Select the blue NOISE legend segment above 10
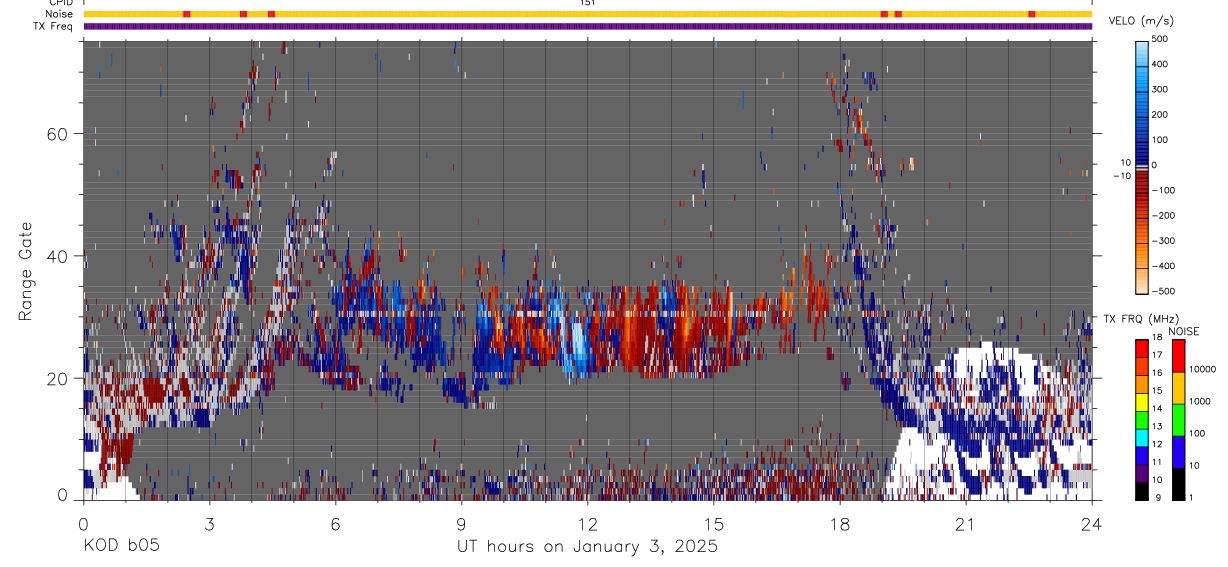 pyautogui.click(x=1178, y=452)
